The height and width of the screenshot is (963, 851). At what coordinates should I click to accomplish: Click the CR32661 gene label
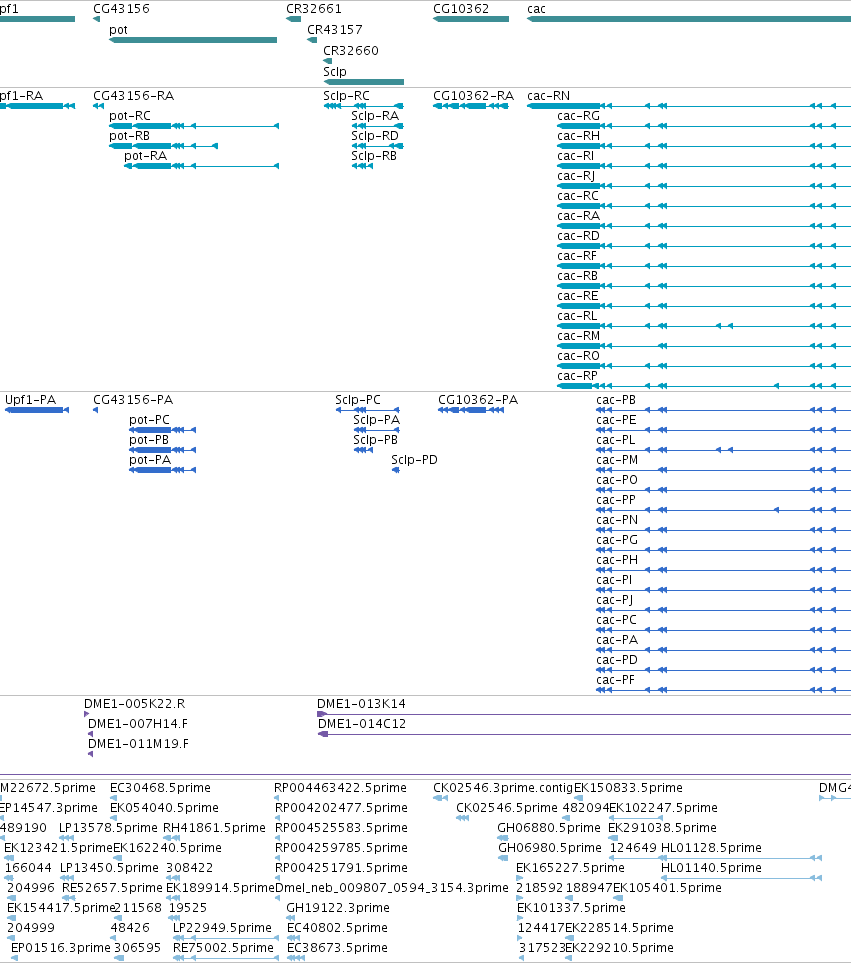click(x=314, y=9)
